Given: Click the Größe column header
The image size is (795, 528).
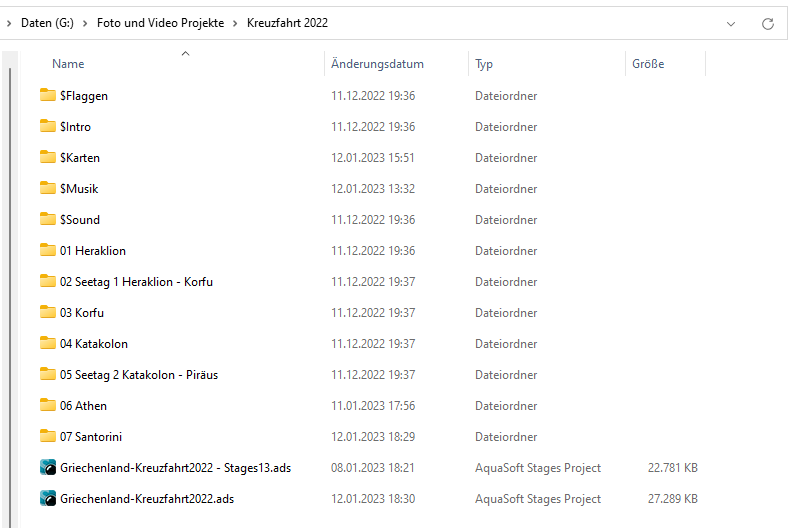Looking at the screenshot, I should [648, 64].
